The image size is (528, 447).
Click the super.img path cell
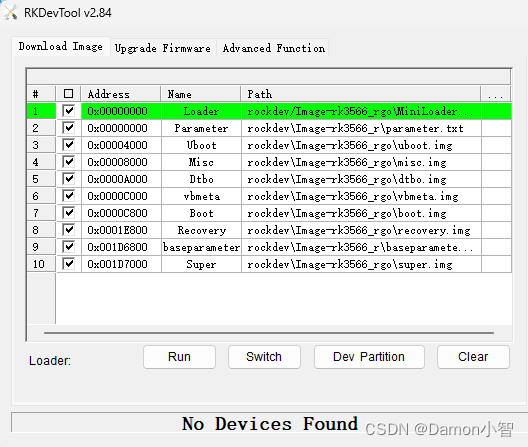[x=361, y=264]
